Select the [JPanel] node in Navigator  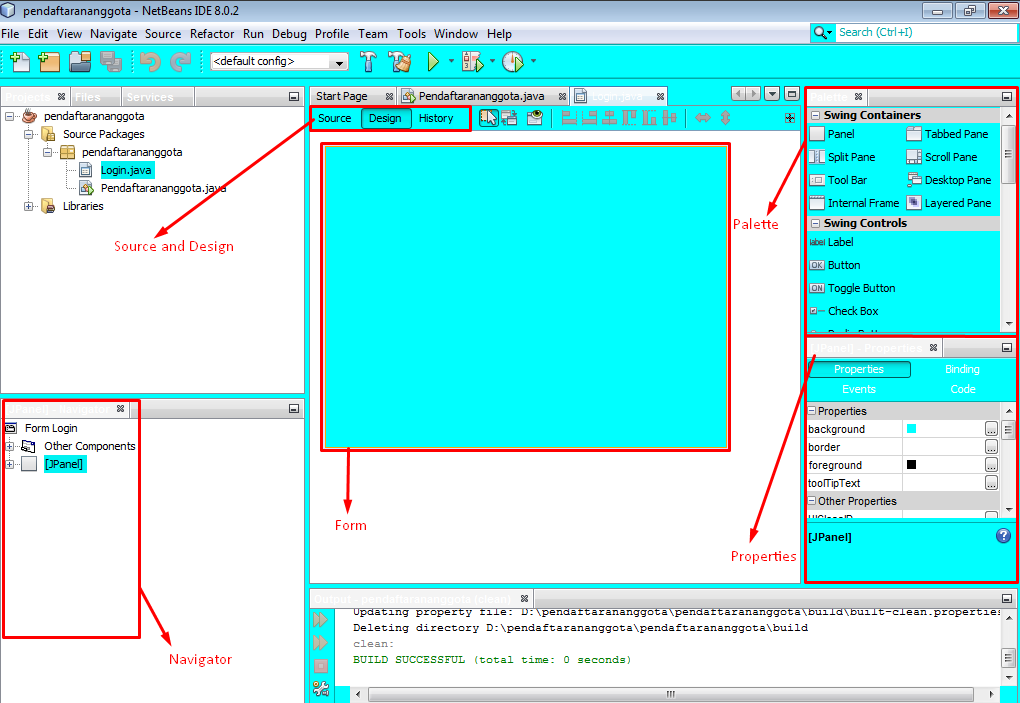pyautogui.click(x=64, y=464)
